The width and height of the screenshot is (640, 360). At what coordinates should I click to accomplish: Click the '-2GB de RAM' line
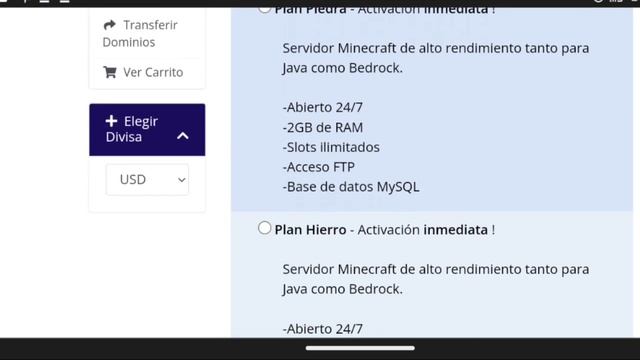322,127
